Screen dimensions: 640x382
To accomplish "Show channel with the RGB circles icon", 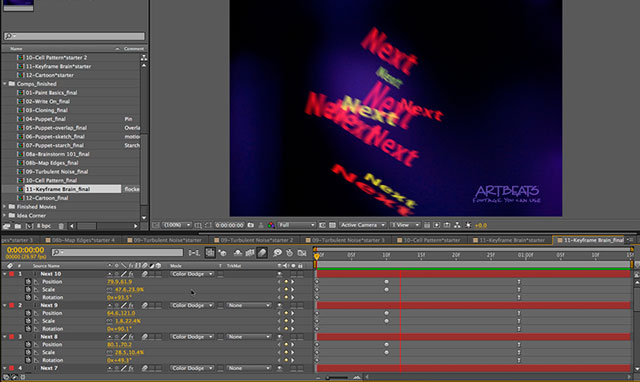I will (271, 225).
